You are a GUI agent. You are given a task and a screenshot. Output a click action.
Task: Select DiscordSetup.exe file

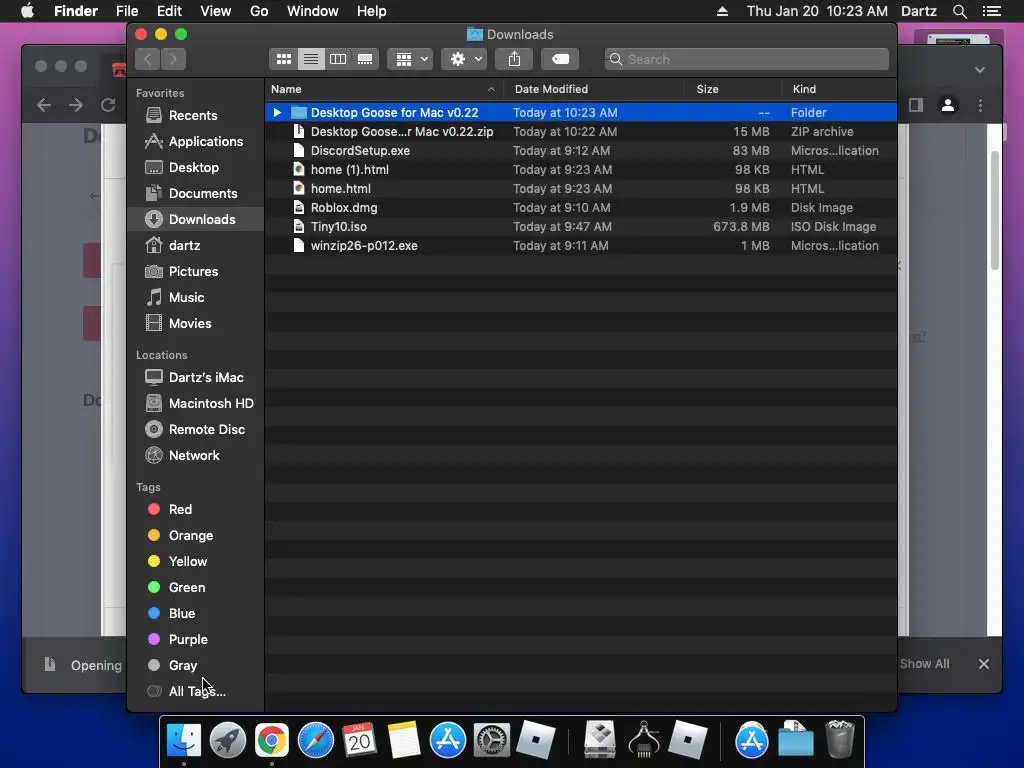[x=581, y=150]
